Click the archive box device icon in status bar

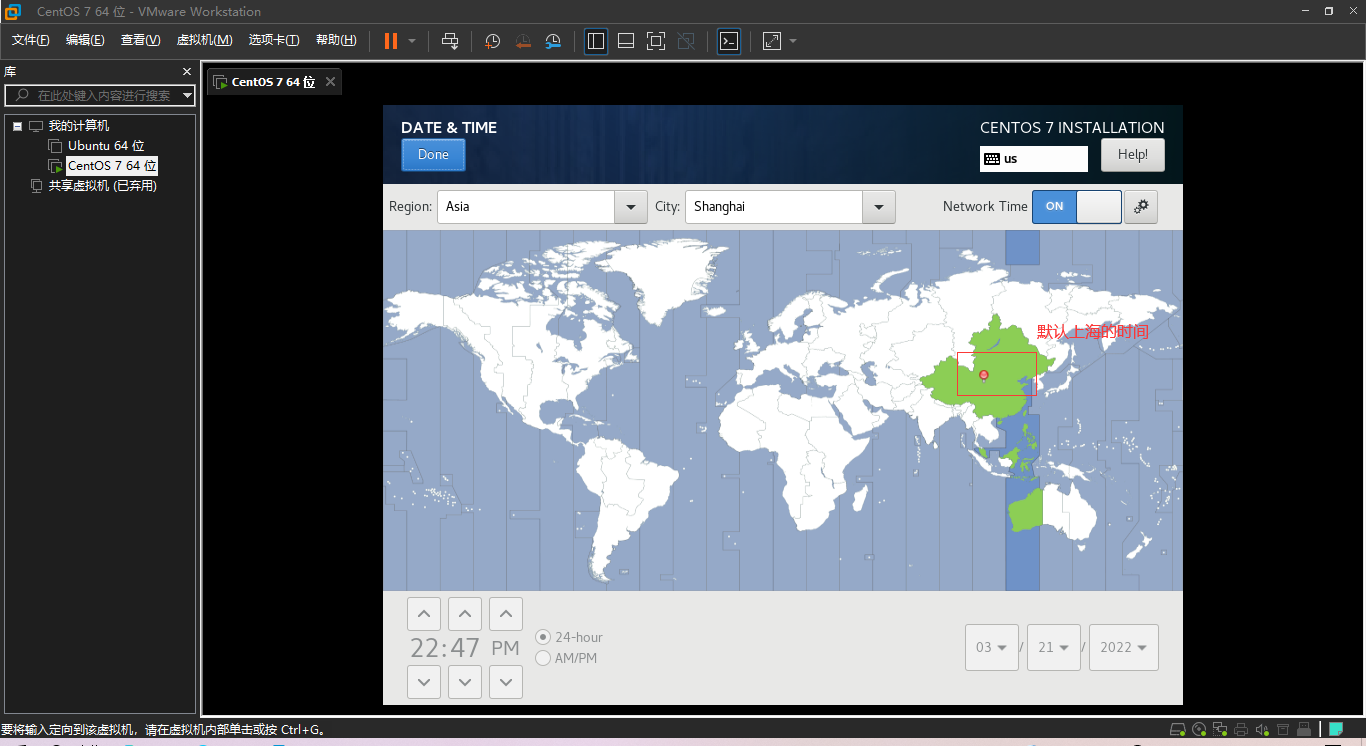(x=1283, y=730)
